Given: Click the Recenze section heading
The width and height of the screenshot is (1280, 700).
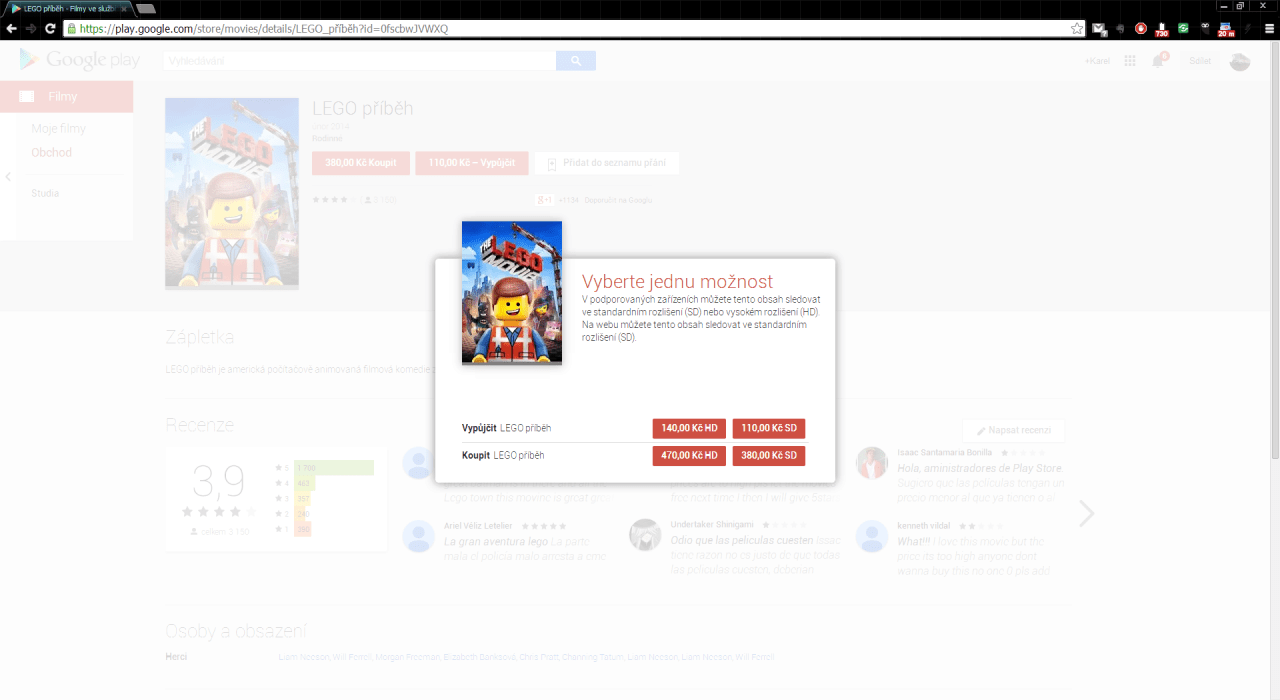Looking at the screenshot, I should pos(200,424).
